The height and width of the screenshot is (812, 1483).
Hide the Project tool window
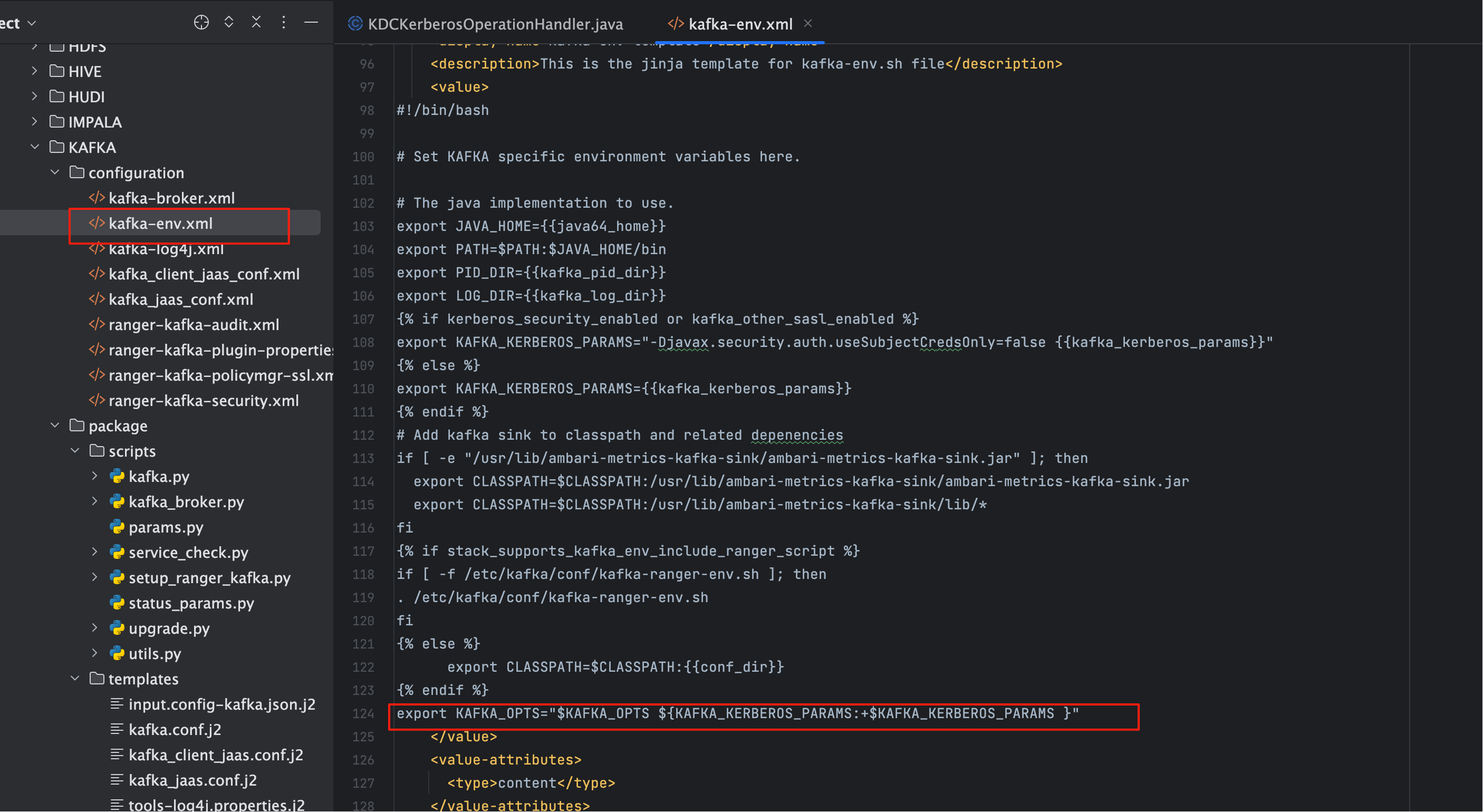311,23
